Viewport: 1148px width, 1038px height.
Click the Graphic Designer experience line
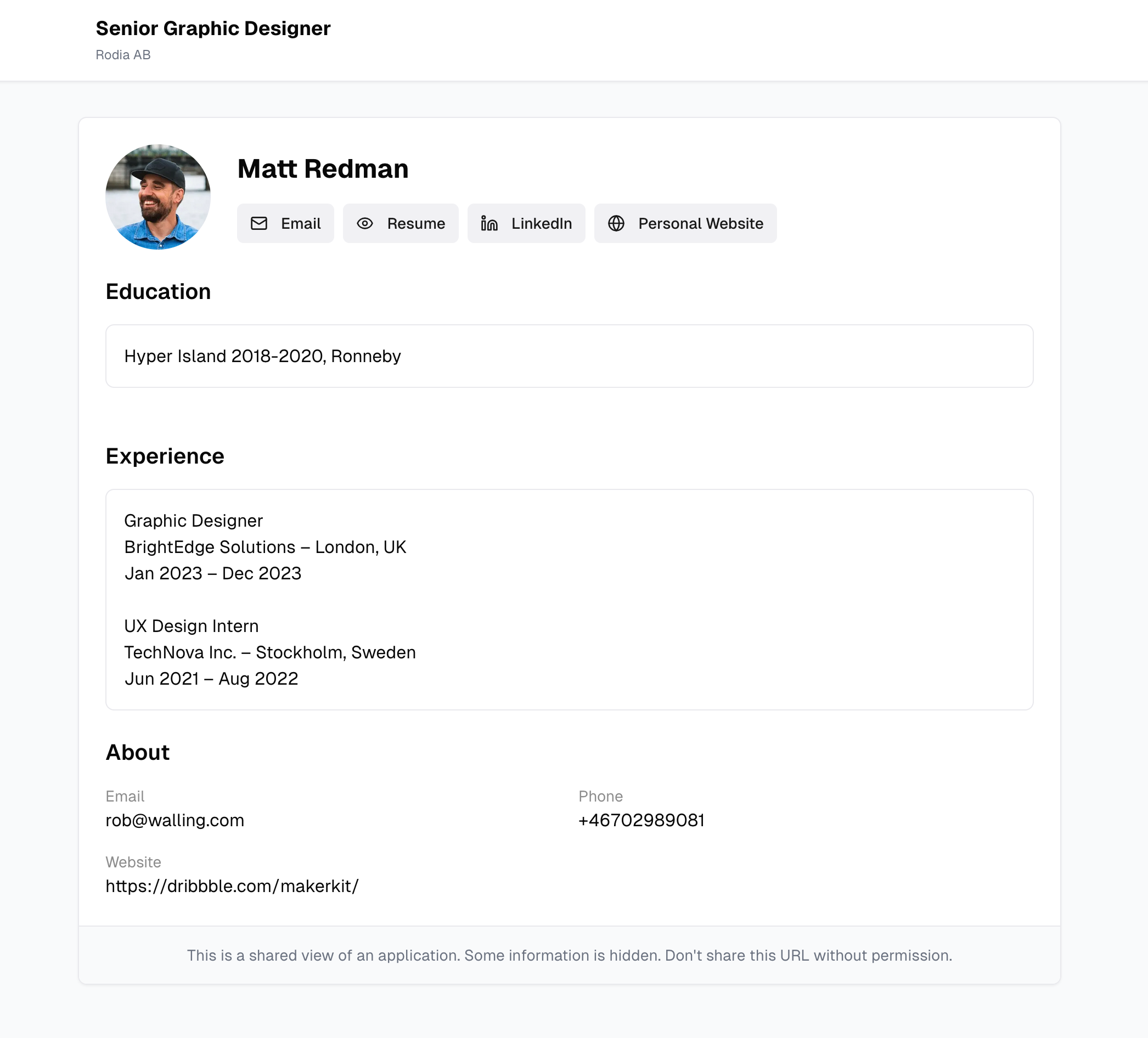click(194, 521)
